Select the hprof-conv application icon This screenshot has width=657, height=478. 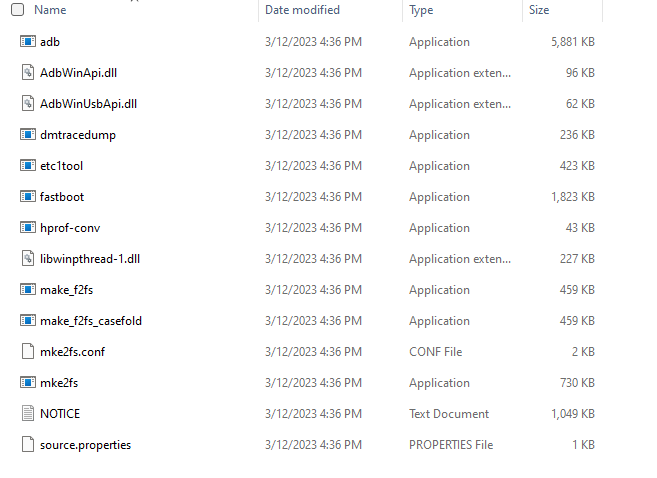point(28,228)
